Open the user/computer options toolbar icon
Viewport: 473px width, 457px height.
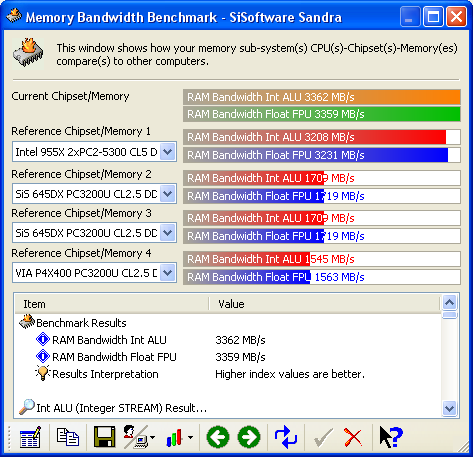pos(139,437)
